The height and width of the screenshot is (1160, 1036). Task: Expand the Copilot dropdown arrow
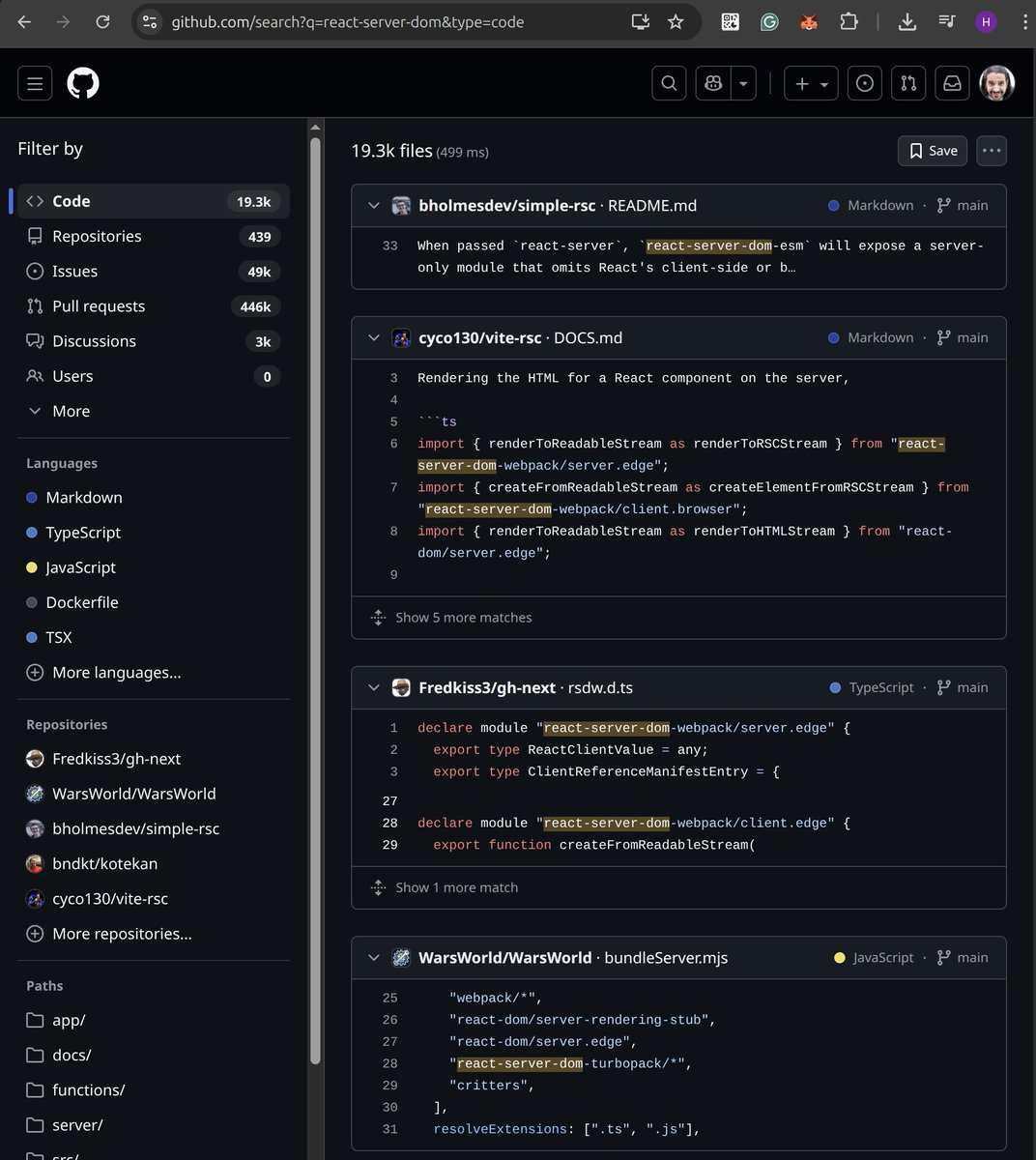click(743, 84)
